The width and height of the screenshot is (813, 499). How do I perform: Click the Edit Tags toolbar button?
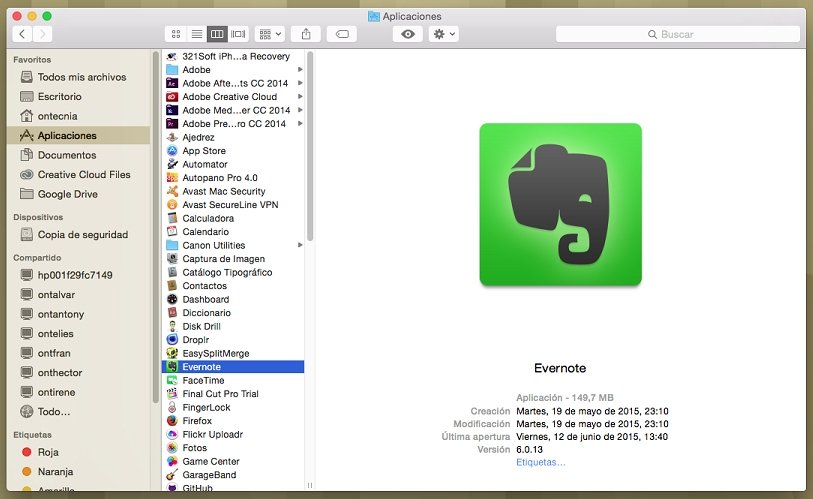(342, 34)
